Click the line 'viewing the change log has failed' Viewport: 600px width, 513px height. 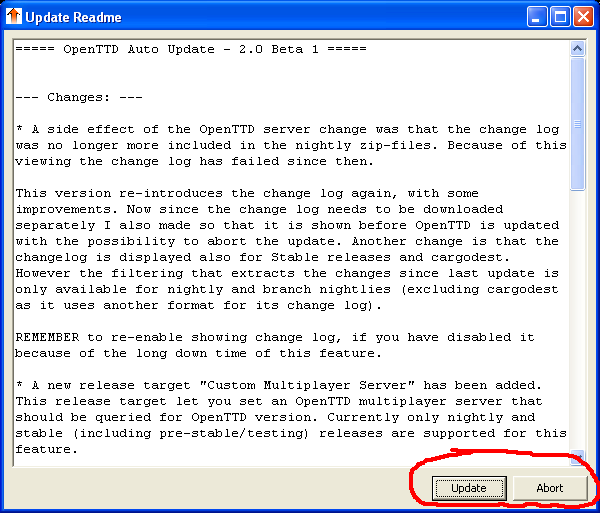click(194, 161)
